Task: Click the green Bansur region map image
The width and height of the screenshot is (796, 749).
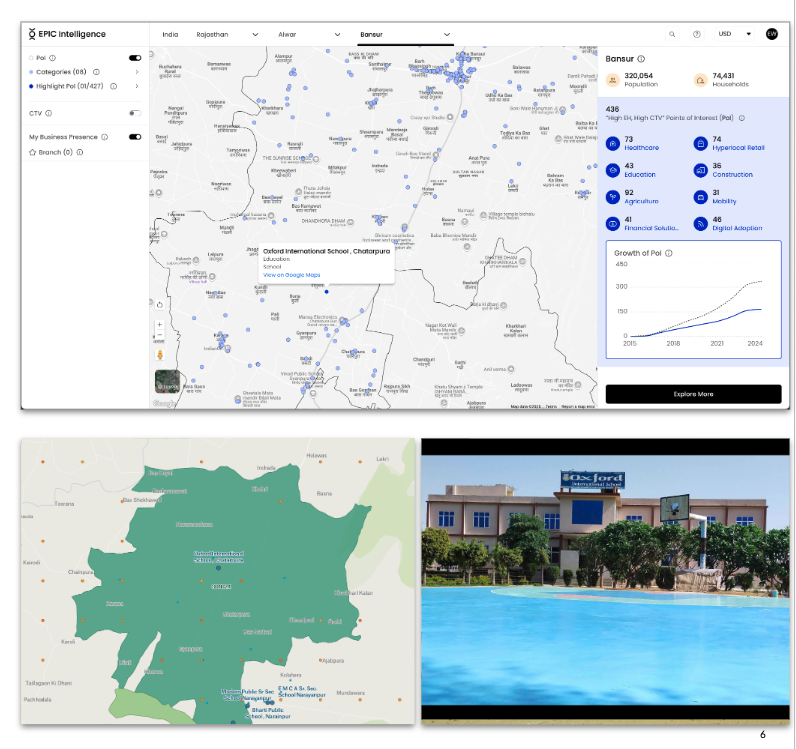Action: pyautogui.click(x=218, y=581)
